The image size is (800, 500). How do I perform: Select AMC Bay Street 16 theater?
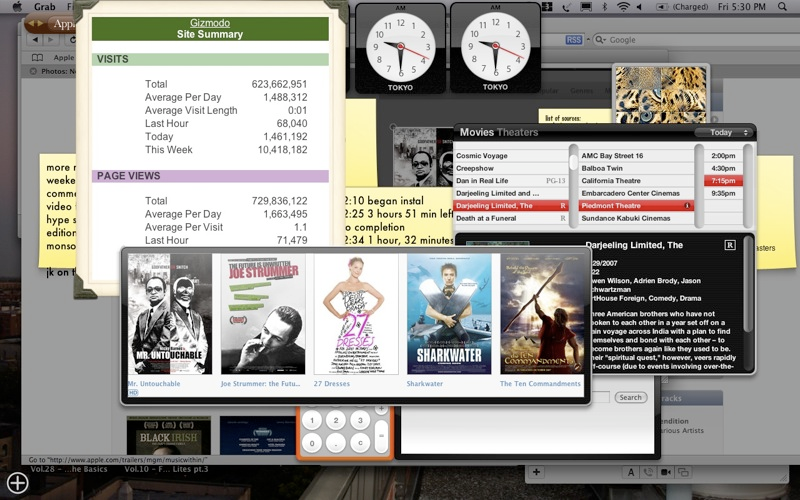coord(637,156)
